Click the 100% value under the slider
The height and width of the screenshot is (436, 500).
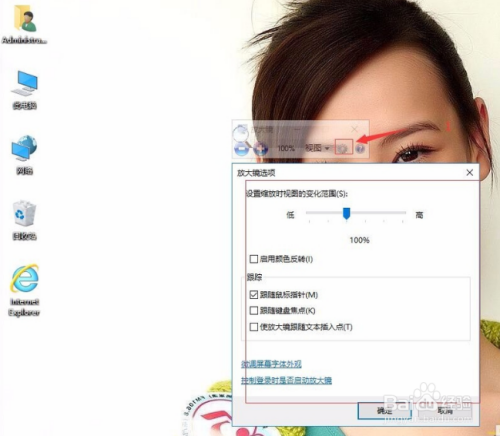(x=359, y=240)
